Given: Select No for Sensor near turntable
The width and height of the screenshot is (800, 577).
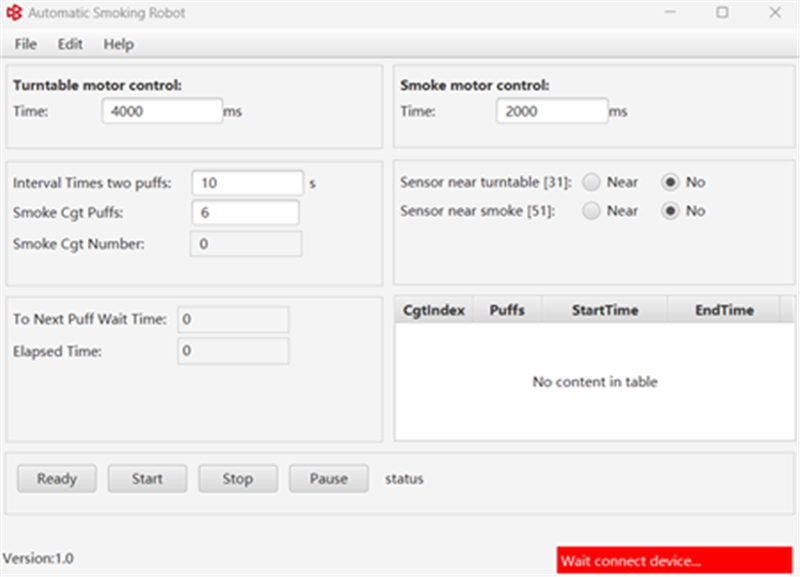Looking at the screenshot, I should pyautogui.click(x=671, y=182).
